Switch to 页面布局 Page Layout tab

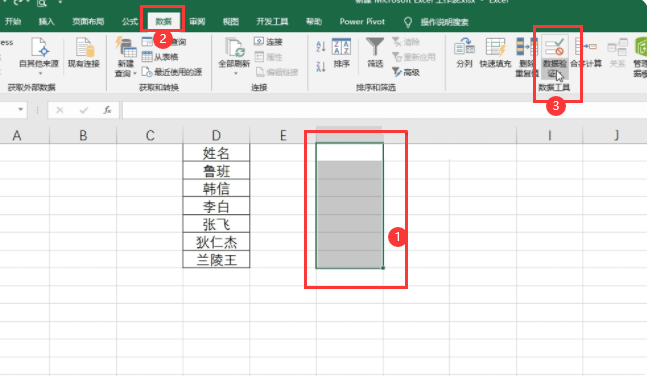pos(88,22)
